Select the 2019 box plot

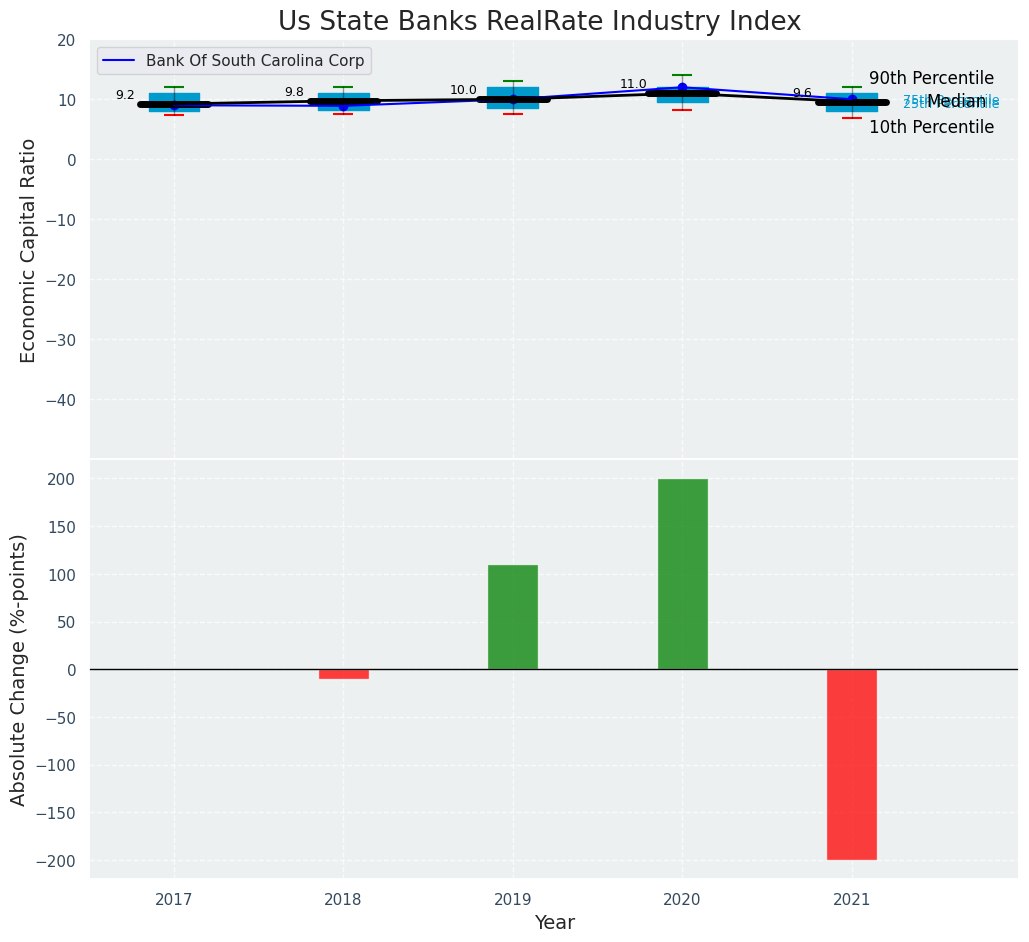tap(512, 97)
